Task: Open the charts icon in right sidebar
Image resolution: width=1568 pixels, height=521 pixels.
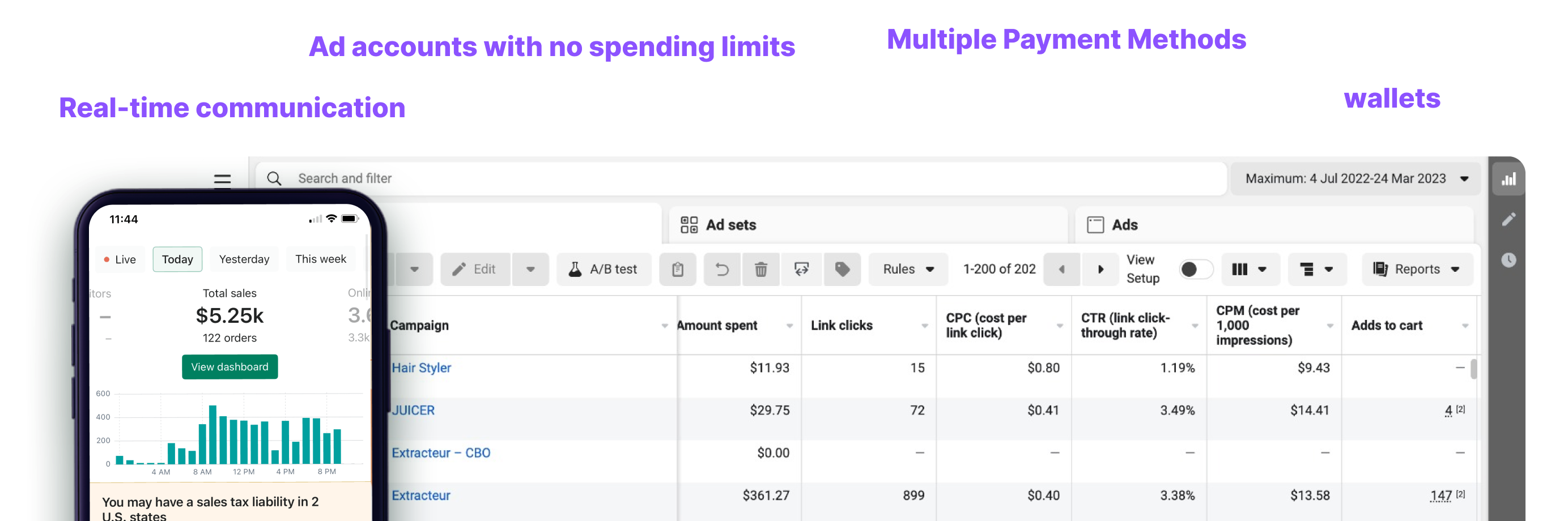Action: 1508,179
